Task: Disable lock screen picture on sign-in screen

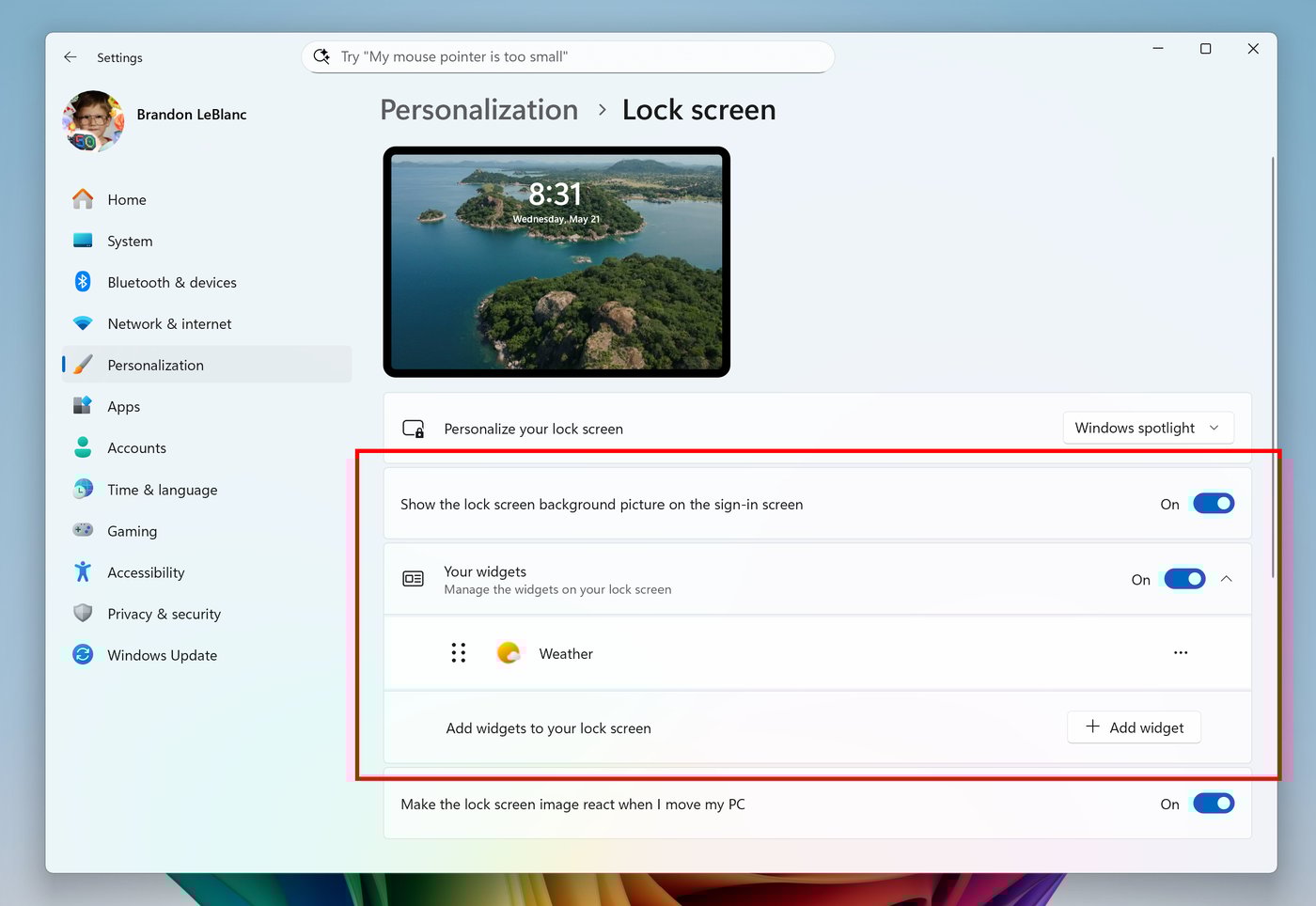Action: [x=1214, y=503]
